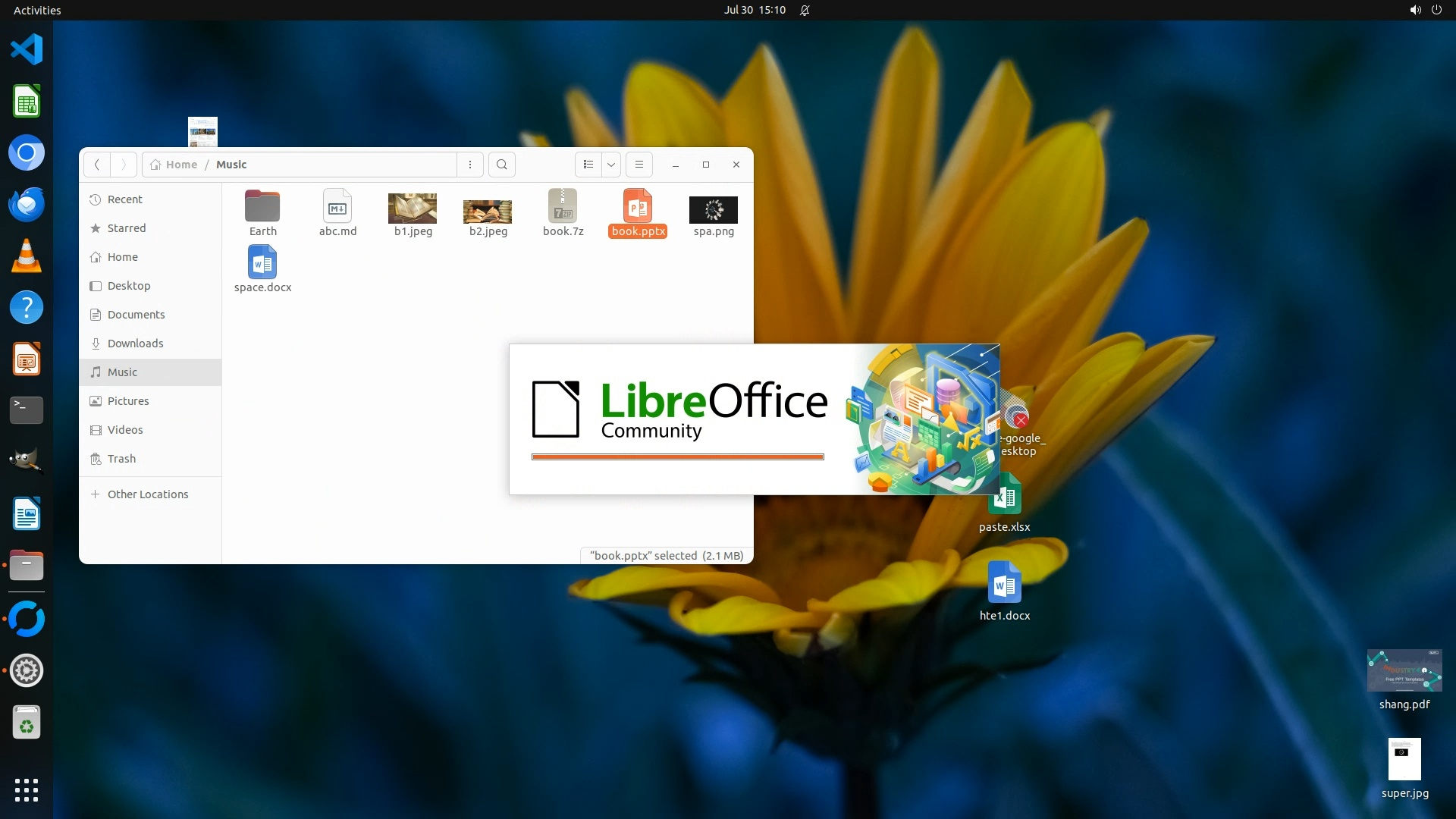This screenshot has width=1456, height=819.
Task: Show applications grid button
Action: pyautogui.click(x=27, y=790)
